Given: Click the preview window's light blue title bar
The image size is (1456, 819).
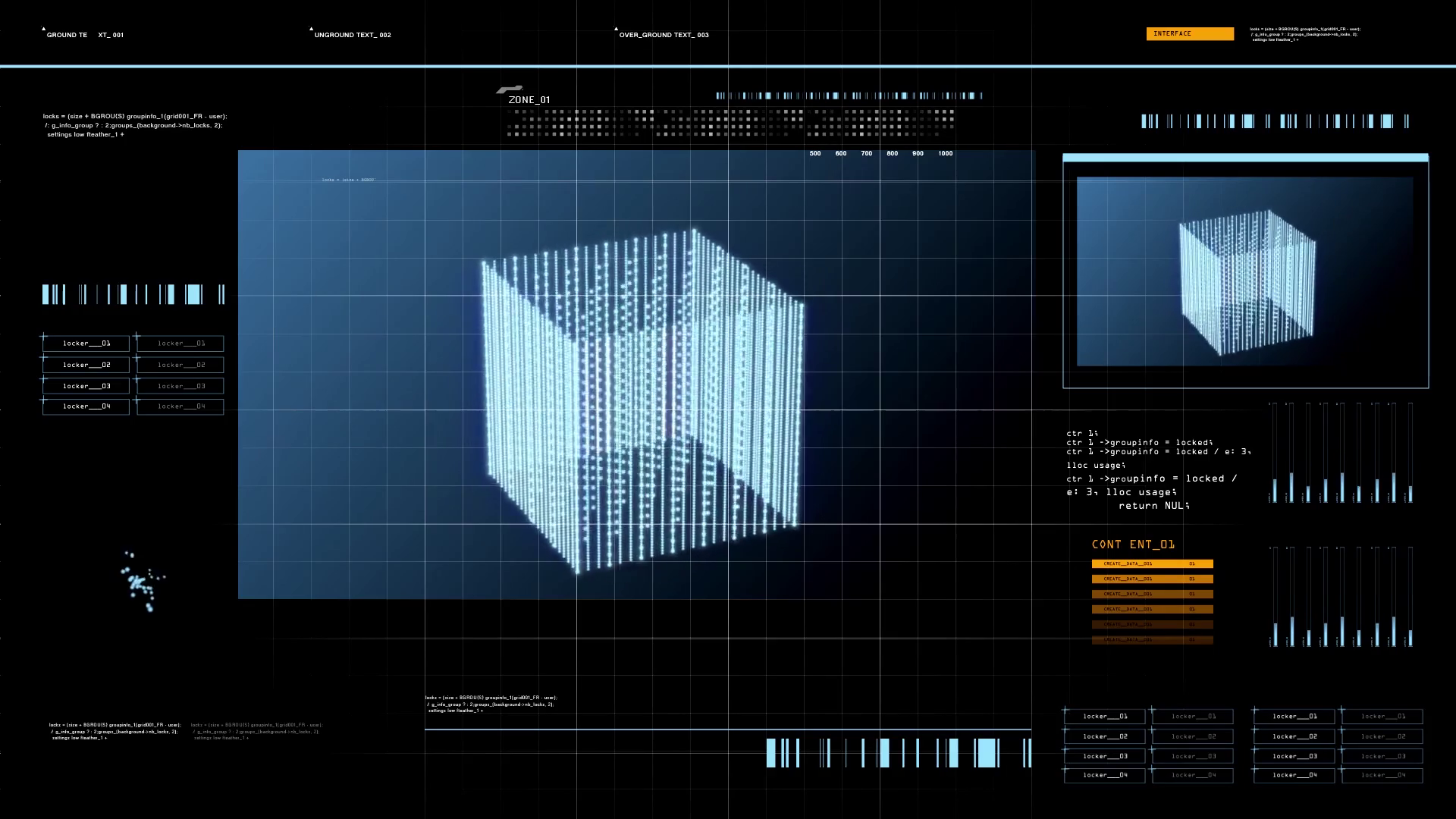Looking at the screenshot, I should 1245,158.
